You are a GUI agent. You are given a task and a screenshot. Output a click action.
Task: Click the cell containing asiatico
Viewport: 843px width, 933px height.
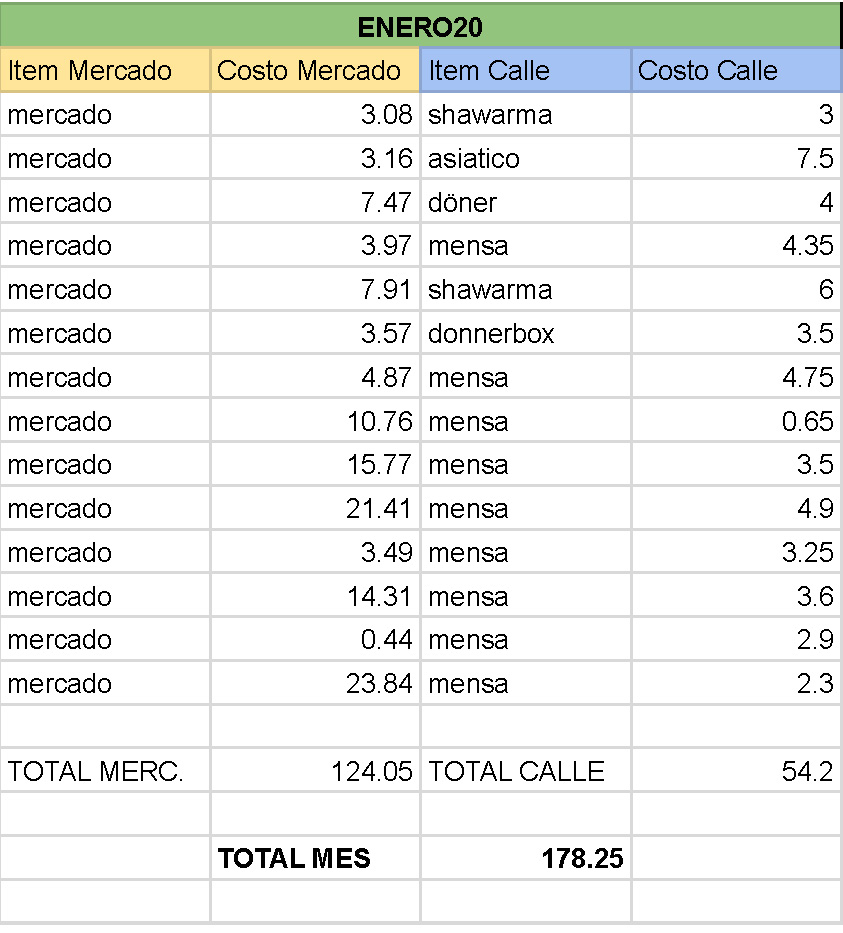[526, 158]
